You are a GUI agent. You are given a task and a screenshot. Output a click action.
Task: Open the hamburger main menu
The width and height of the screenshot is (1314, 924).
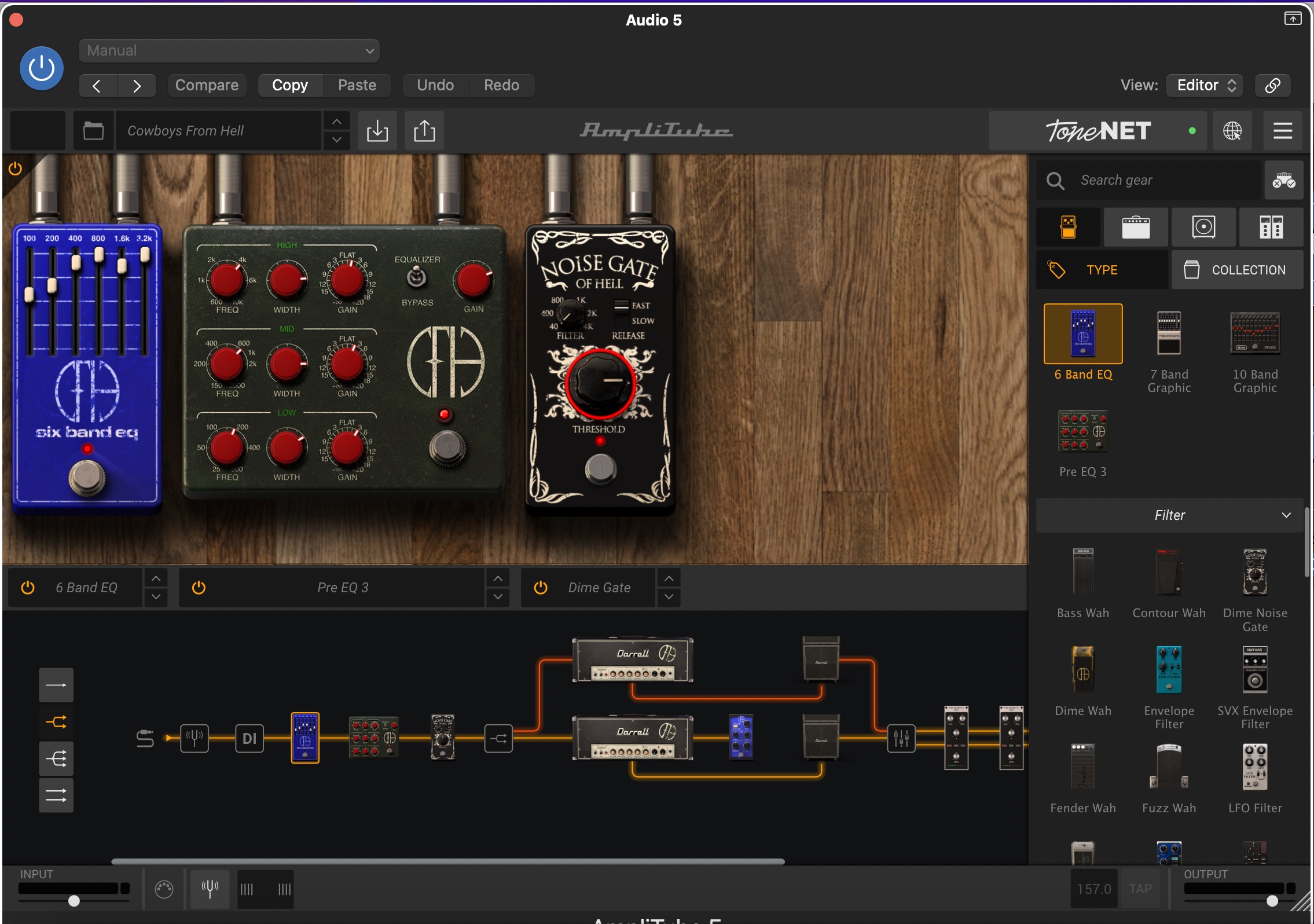(x=1283, y=131)
